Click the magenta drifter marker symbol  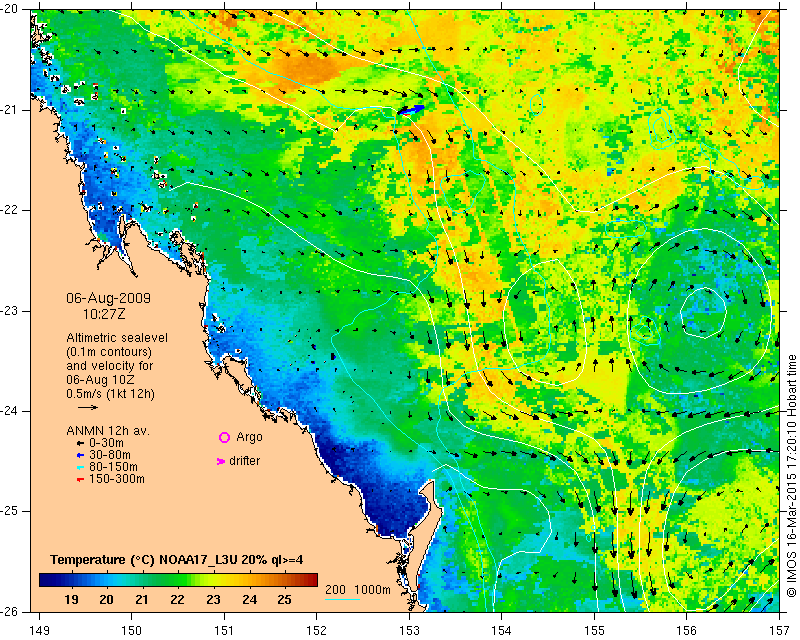(x=221, y=461)
